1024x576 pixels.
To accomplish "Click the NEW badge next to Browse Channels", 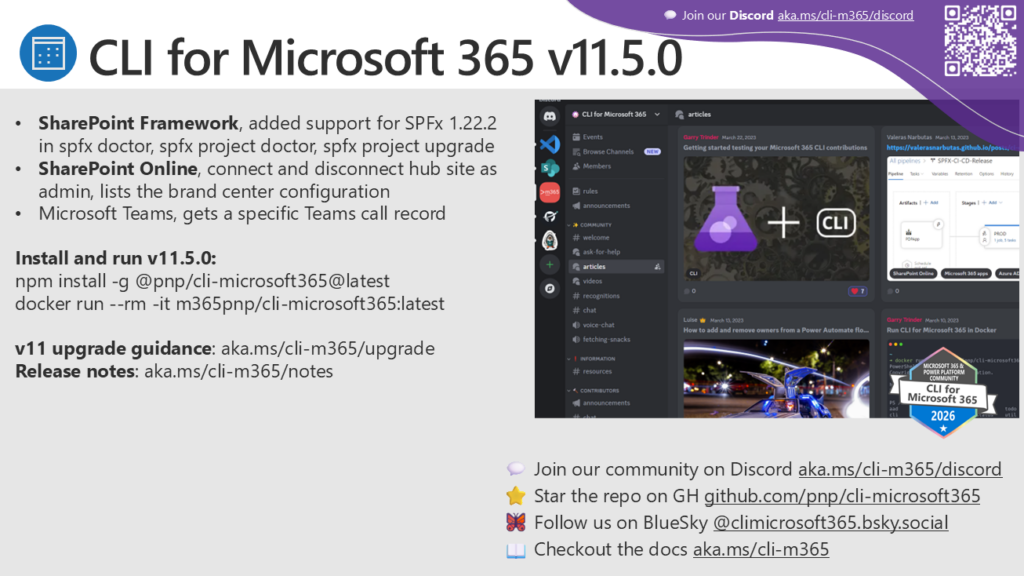I will click(x=652, y=152).
